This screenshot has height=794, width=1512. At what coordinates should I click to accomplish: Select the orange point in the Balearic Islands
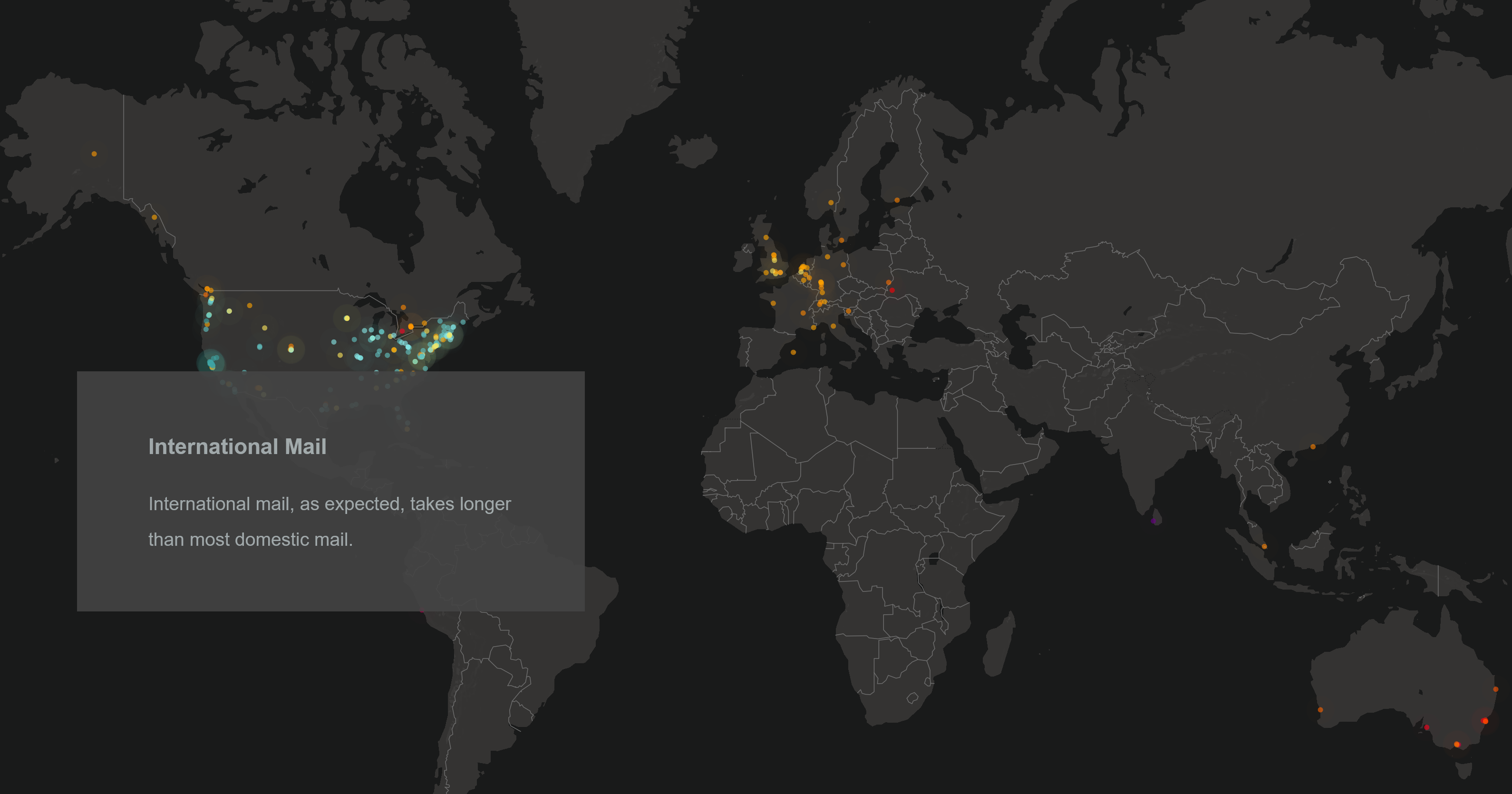793,352
